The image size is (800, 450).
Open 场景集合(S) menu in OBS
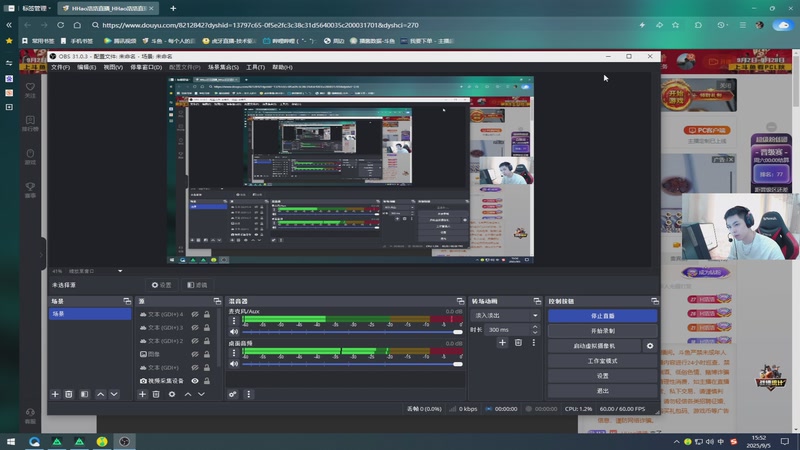pos(223,67)
